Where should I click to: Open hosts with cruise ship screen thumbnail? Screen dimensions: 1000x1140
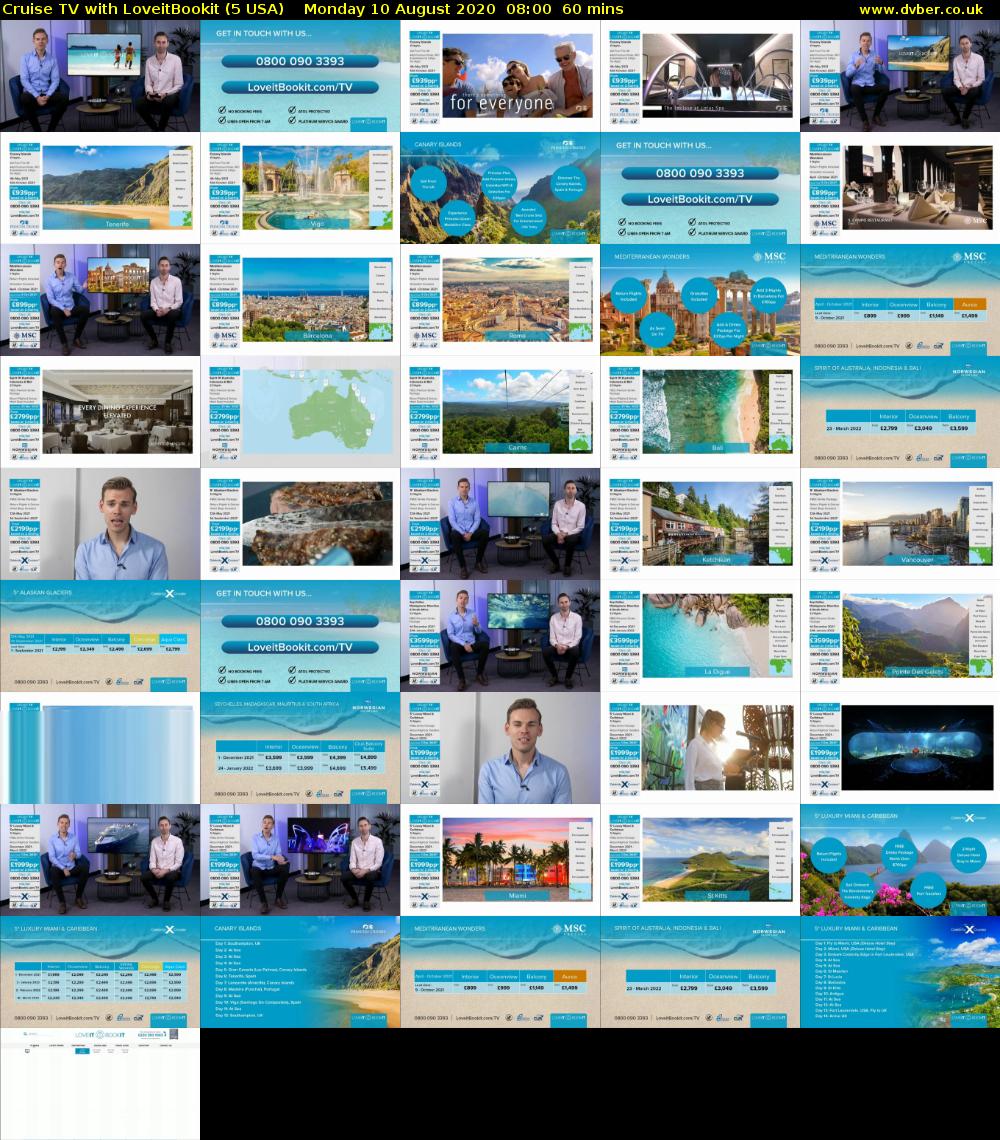pos(100,859)
